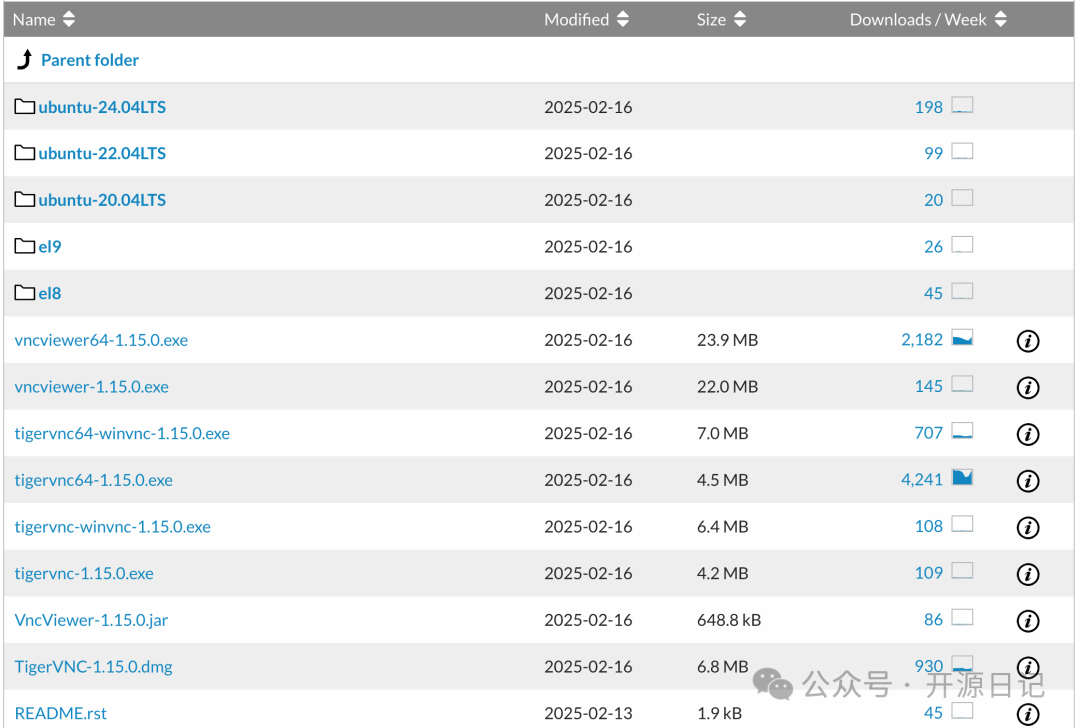
Task: Download TigerVNC-1.15.0.dmg file
Action: (x=94, y=667)
